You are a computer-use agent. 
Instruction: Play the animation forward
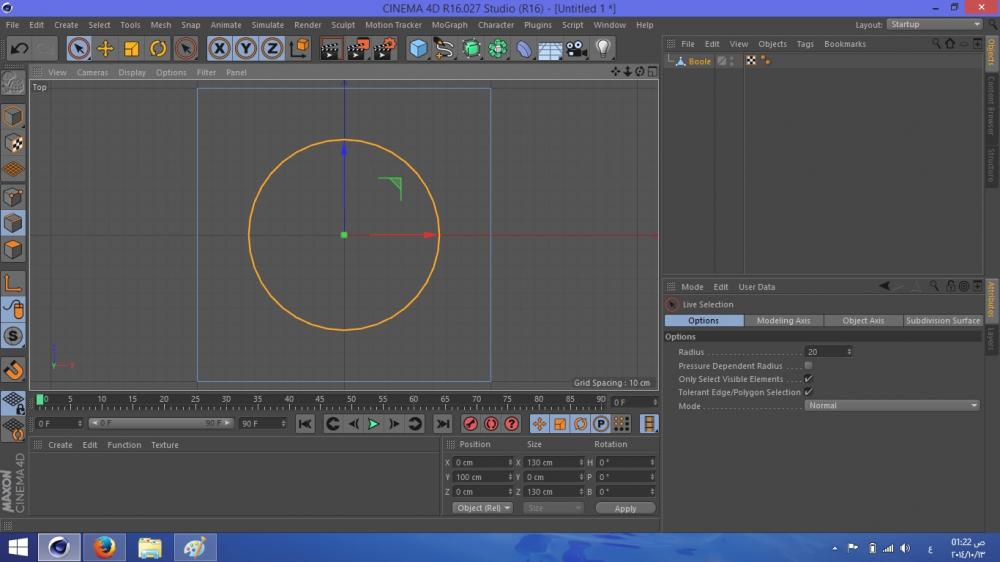(x=373, y=424)
